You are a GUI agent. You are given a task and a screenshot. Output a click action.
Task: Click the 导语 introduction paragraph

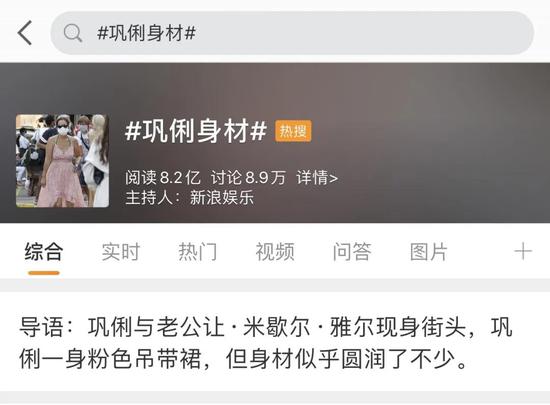click(266, 343)
